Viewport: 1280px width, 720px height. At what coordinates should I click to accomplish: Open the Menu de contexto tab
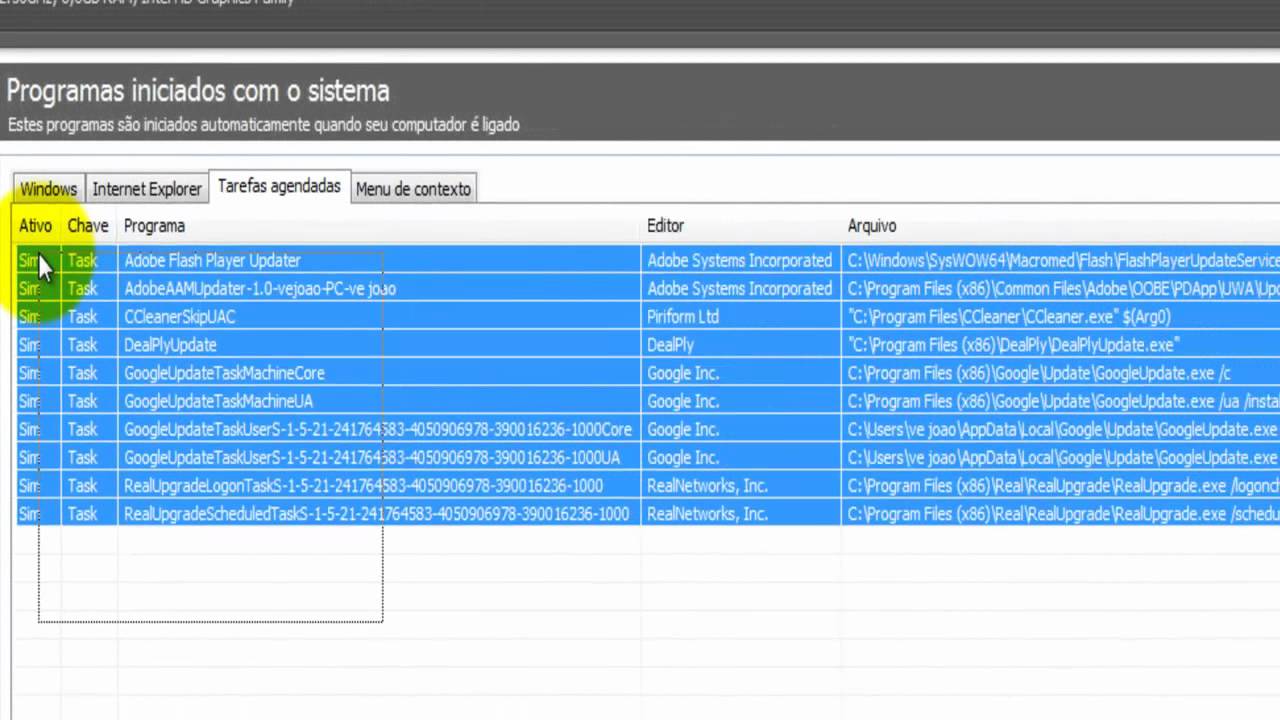coord(413,189)
